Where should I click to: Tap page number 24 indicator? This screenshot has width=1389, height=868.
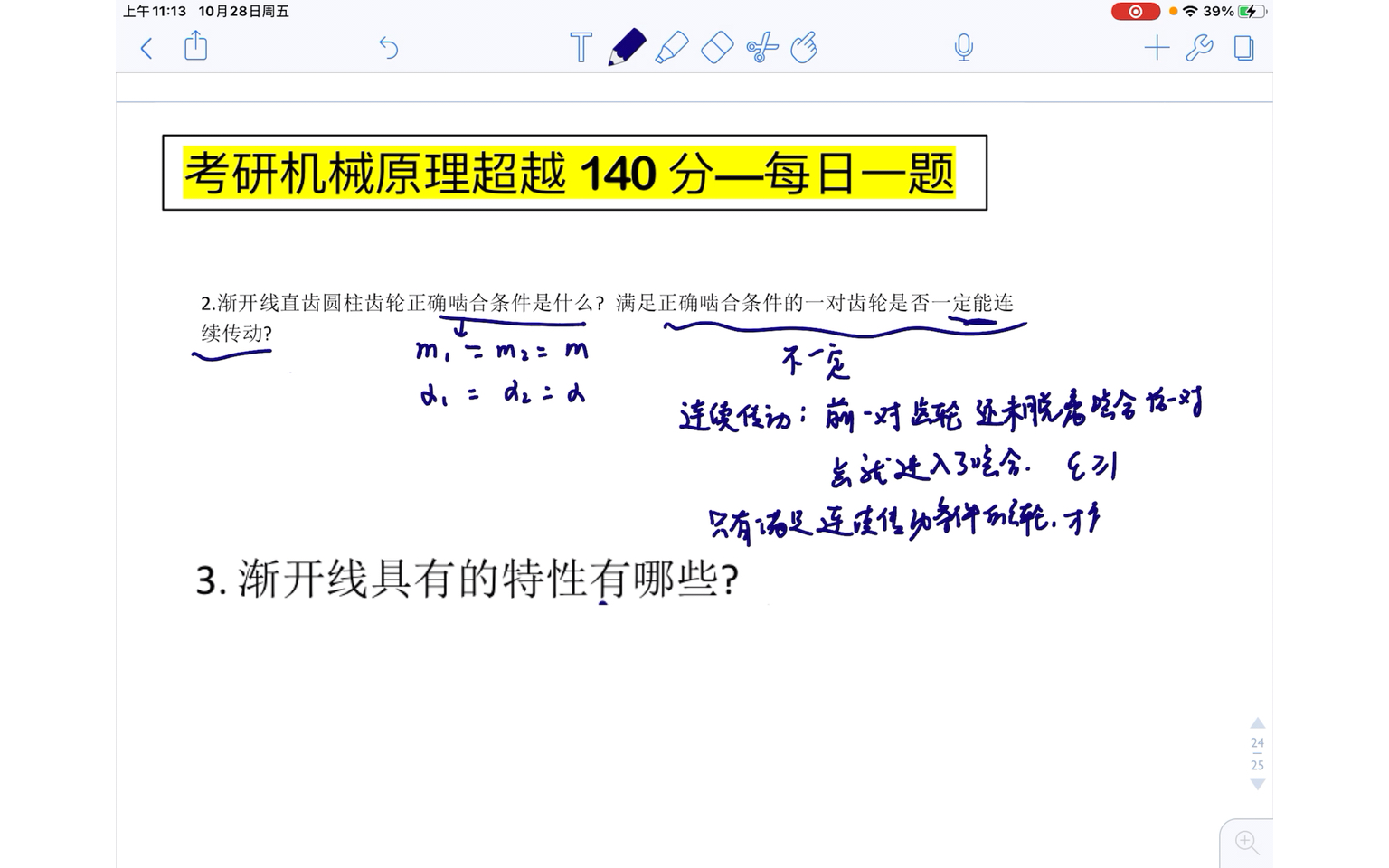coord(1257,743)
